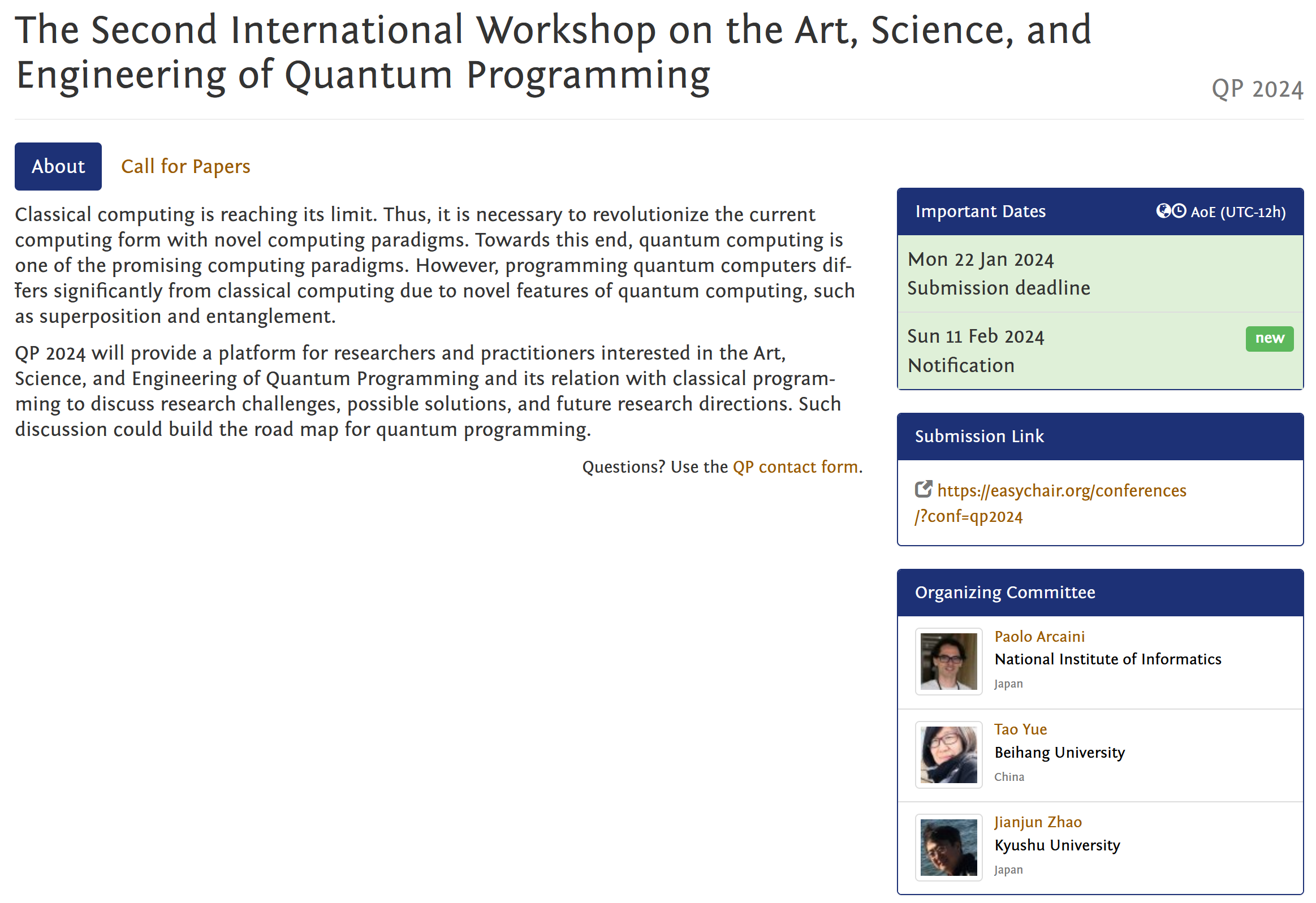Viewport: 1316px width, 903px height.
Task: Open the EasyChair submission link
Action: click(x=1050, y=503)
